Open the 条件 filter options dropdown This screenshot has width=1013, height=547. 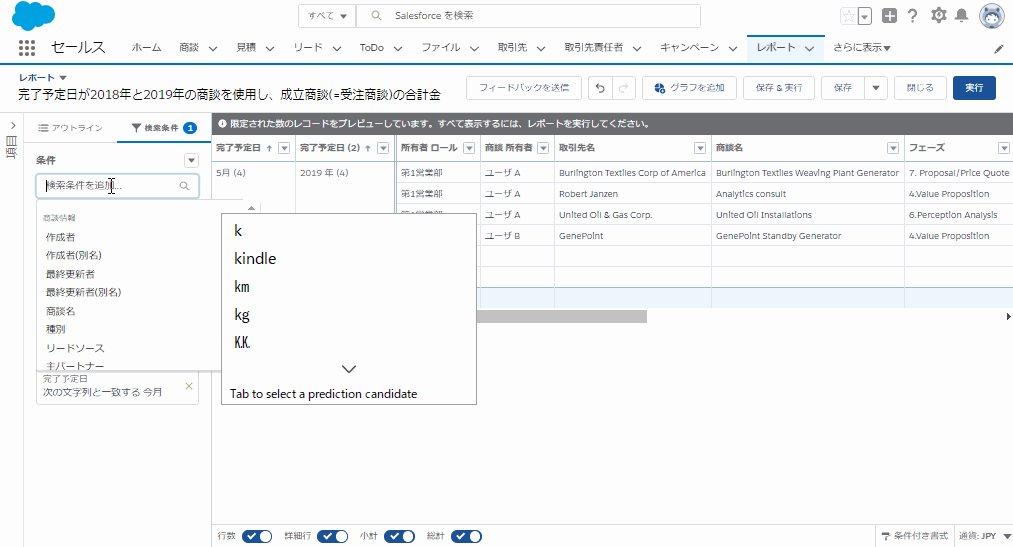191,160
